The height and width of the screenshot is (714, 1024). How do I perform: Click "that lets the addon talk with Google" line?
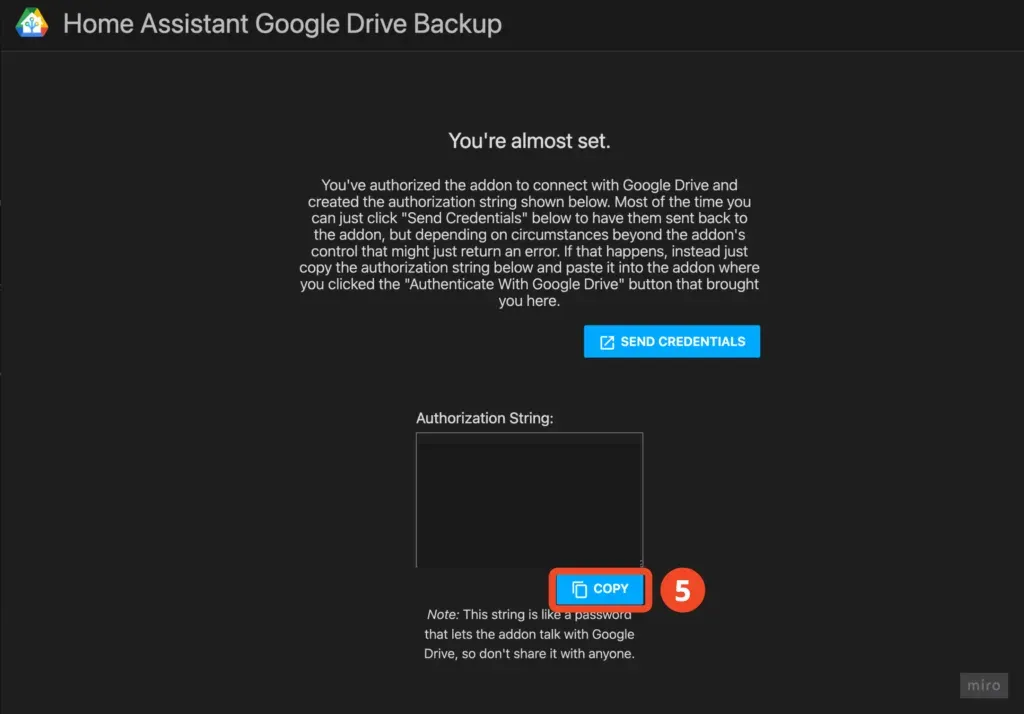pyautogui.click(x=529, y=635)
